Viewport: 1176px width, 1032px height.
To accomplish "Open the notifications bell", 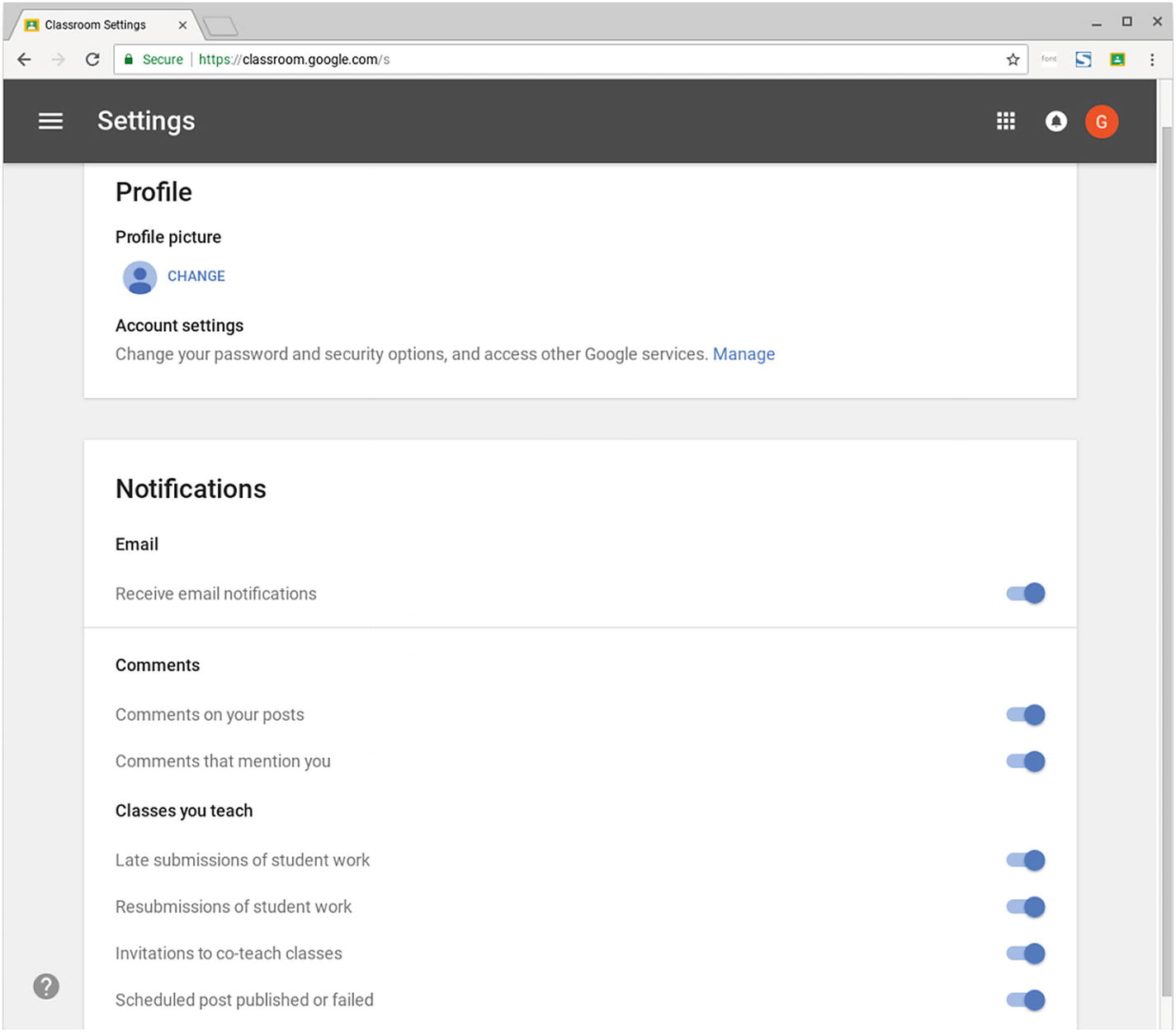I will (x=1056, y=121).
